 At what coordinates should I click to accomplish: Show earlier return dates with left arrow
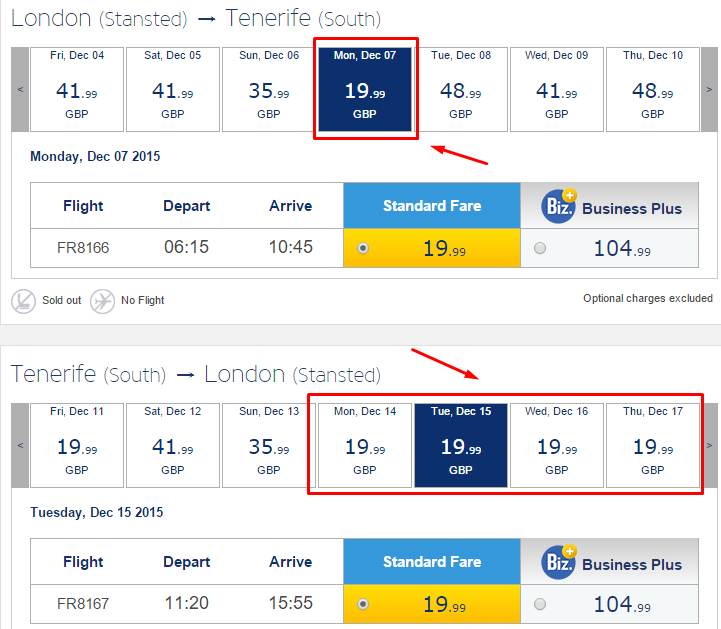20,445
